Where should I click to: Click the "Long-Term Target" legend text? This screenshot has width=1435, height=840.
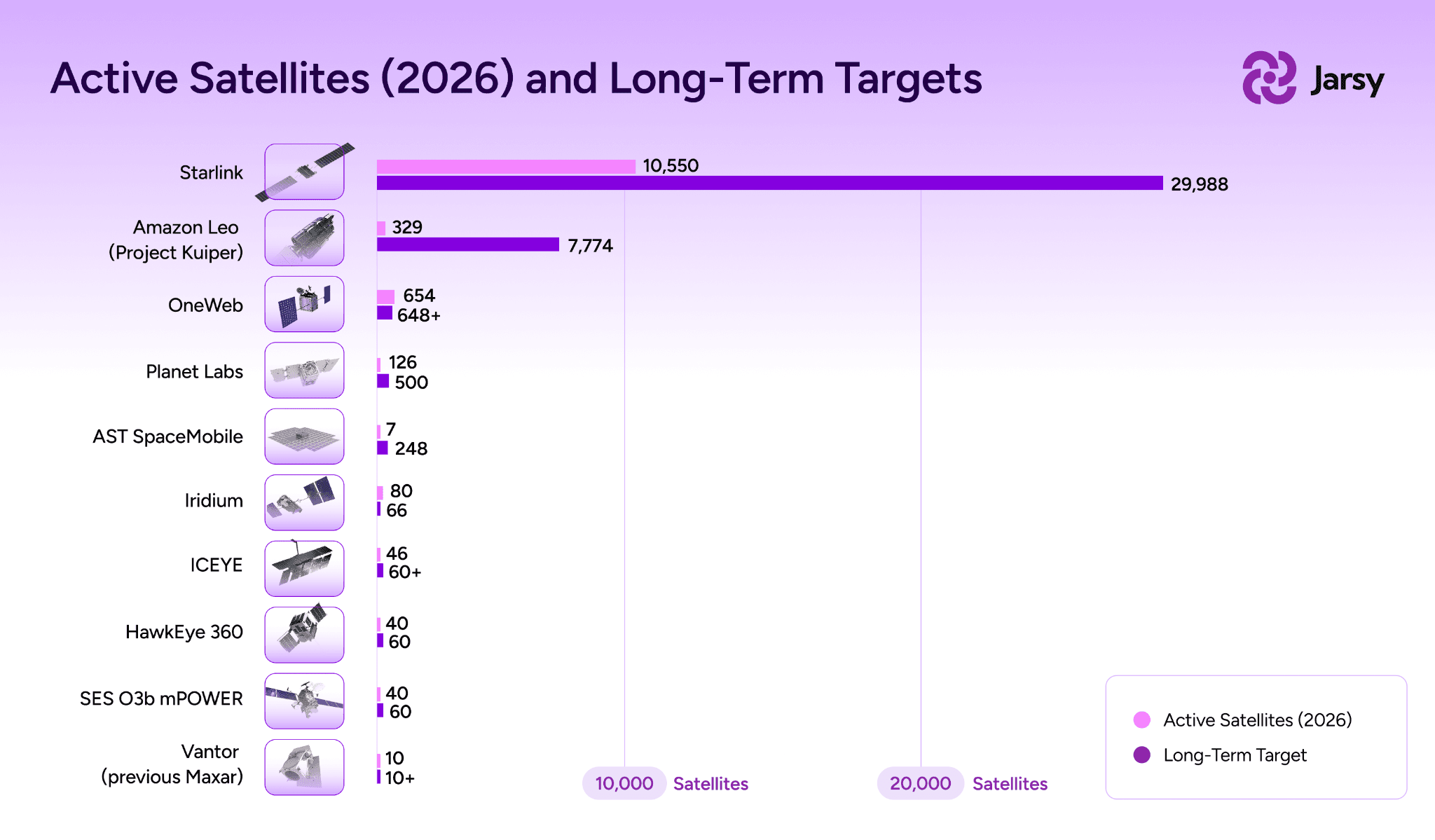[x=1235, y=755]
